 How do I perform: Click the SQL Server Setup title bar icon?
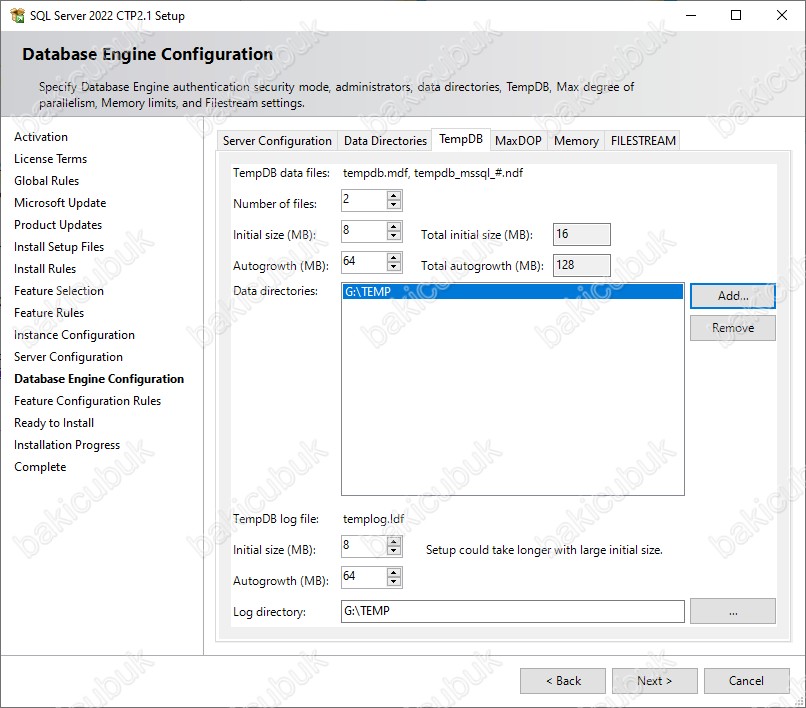tap(17, 16)
